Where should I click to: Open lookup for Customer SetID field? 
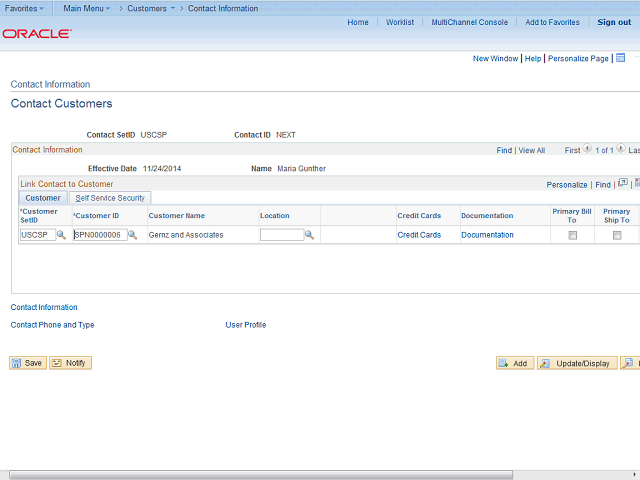[x=61, y=235]
